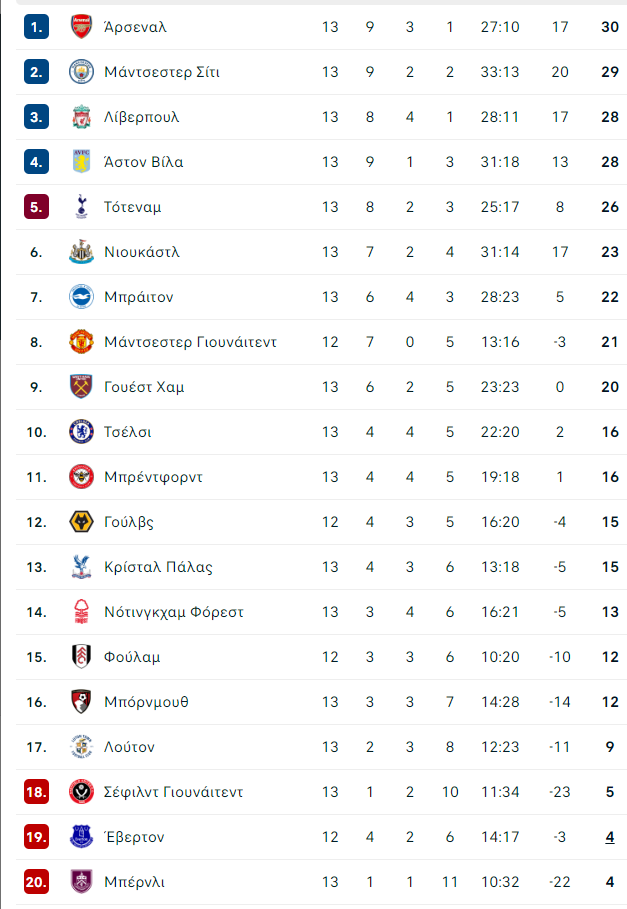Open the Κρίσταλ Πάλας team link
The height and width of the screenshot is (909, 627).
158,567
